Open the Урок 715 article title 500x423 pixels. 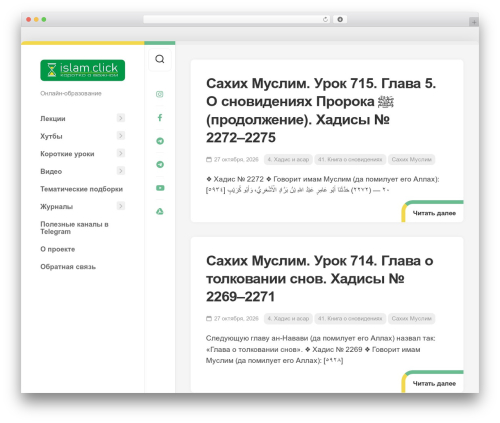tap(321, 110)
